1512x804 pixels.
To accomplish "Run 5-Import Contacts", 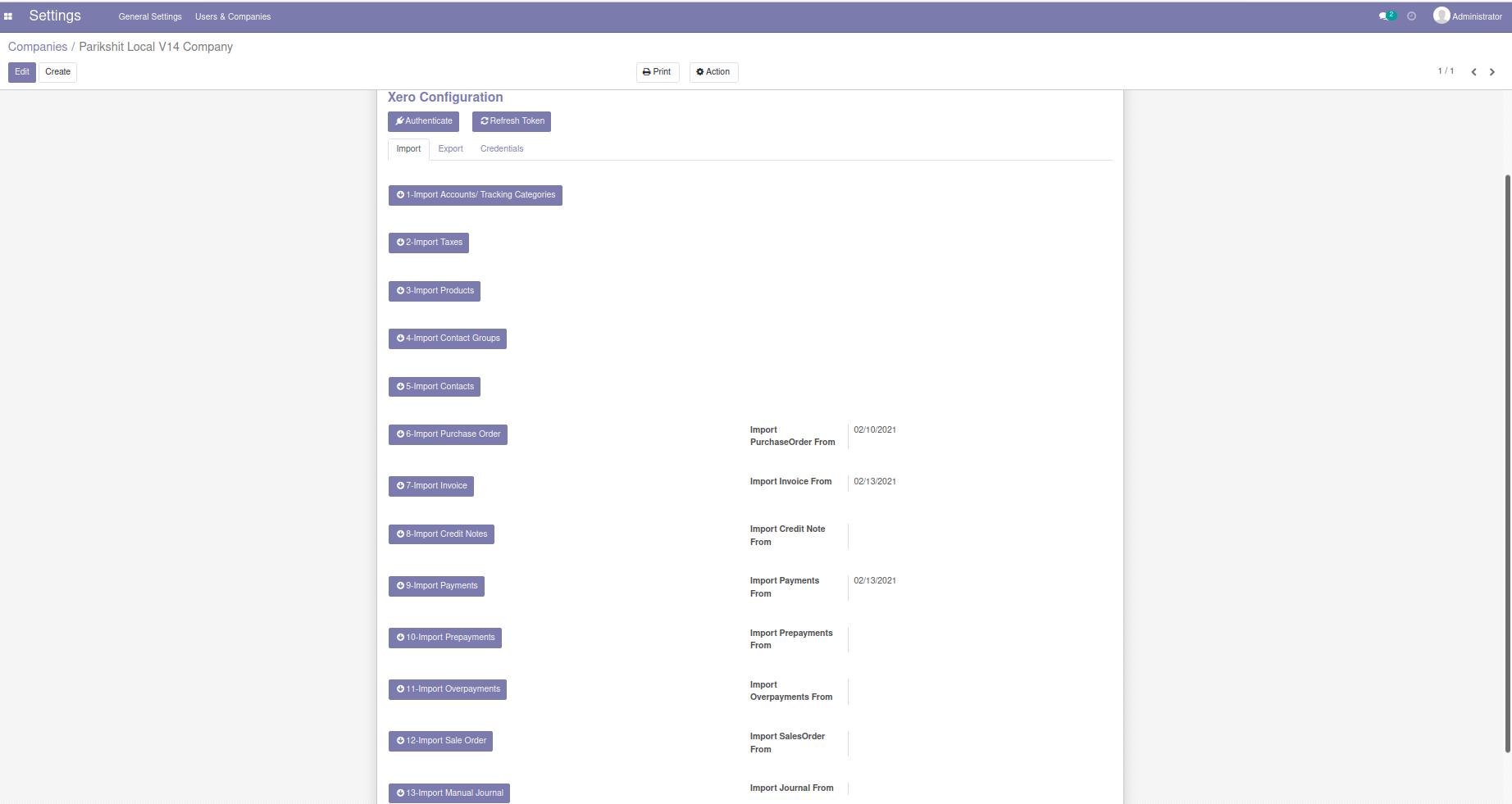I will click(x=435, y=387).
